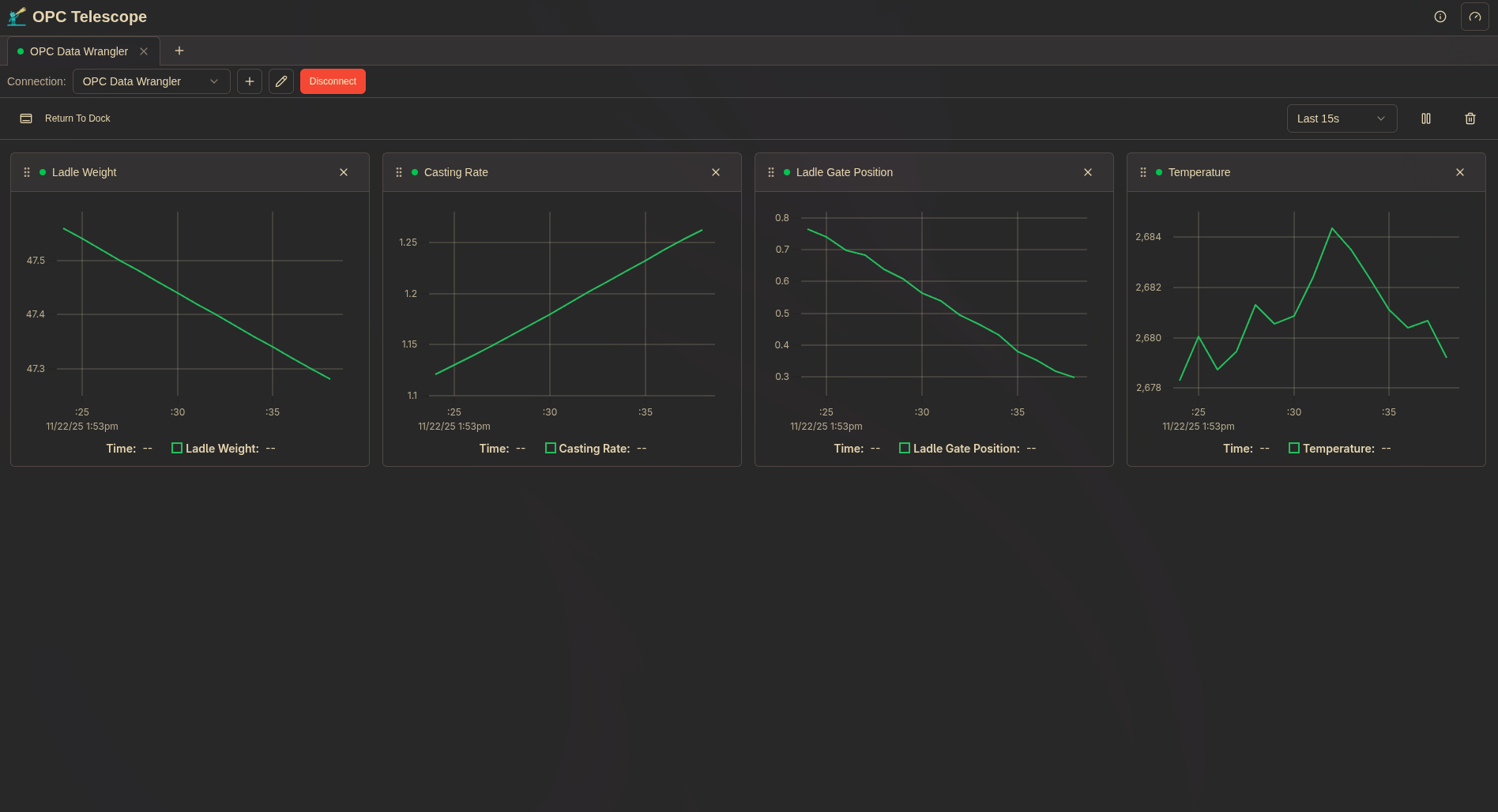Image resolution: width=1498 pixels, height=812 pixels.
Task: Click the Disconnect button
Action: click(333, 81)
